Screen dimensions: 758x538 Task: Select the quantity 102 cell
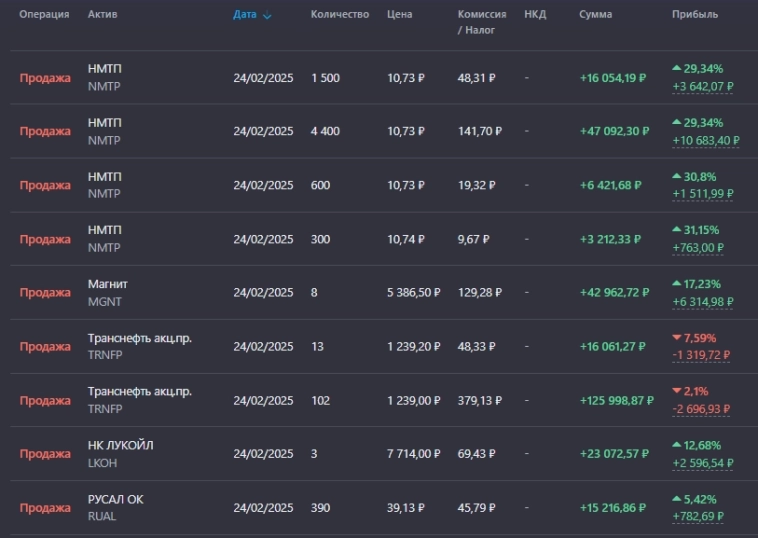click(320, 401)
